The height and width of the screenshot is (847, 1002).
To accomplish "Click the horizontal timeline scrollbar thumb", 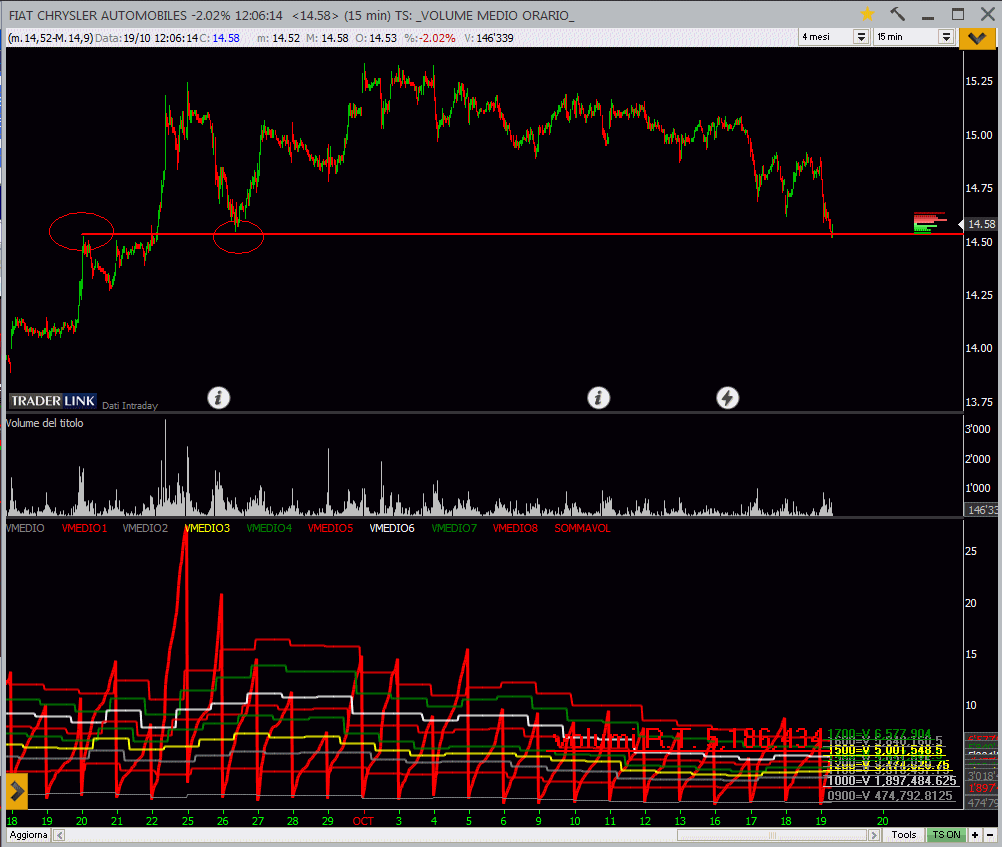I will [772, 835].
